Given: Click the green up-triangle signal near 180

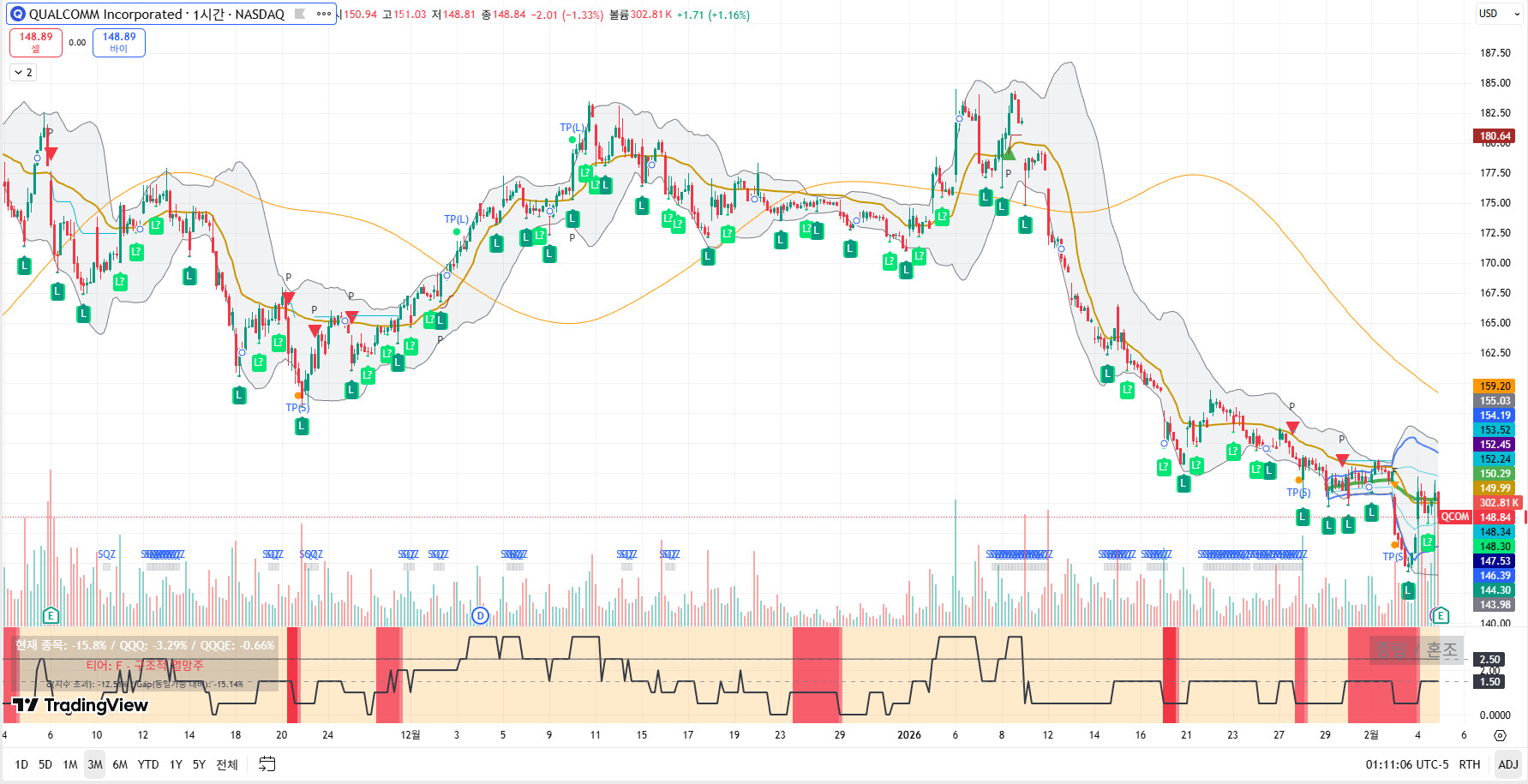Looking at the screenshot, I should point(1009,153).
